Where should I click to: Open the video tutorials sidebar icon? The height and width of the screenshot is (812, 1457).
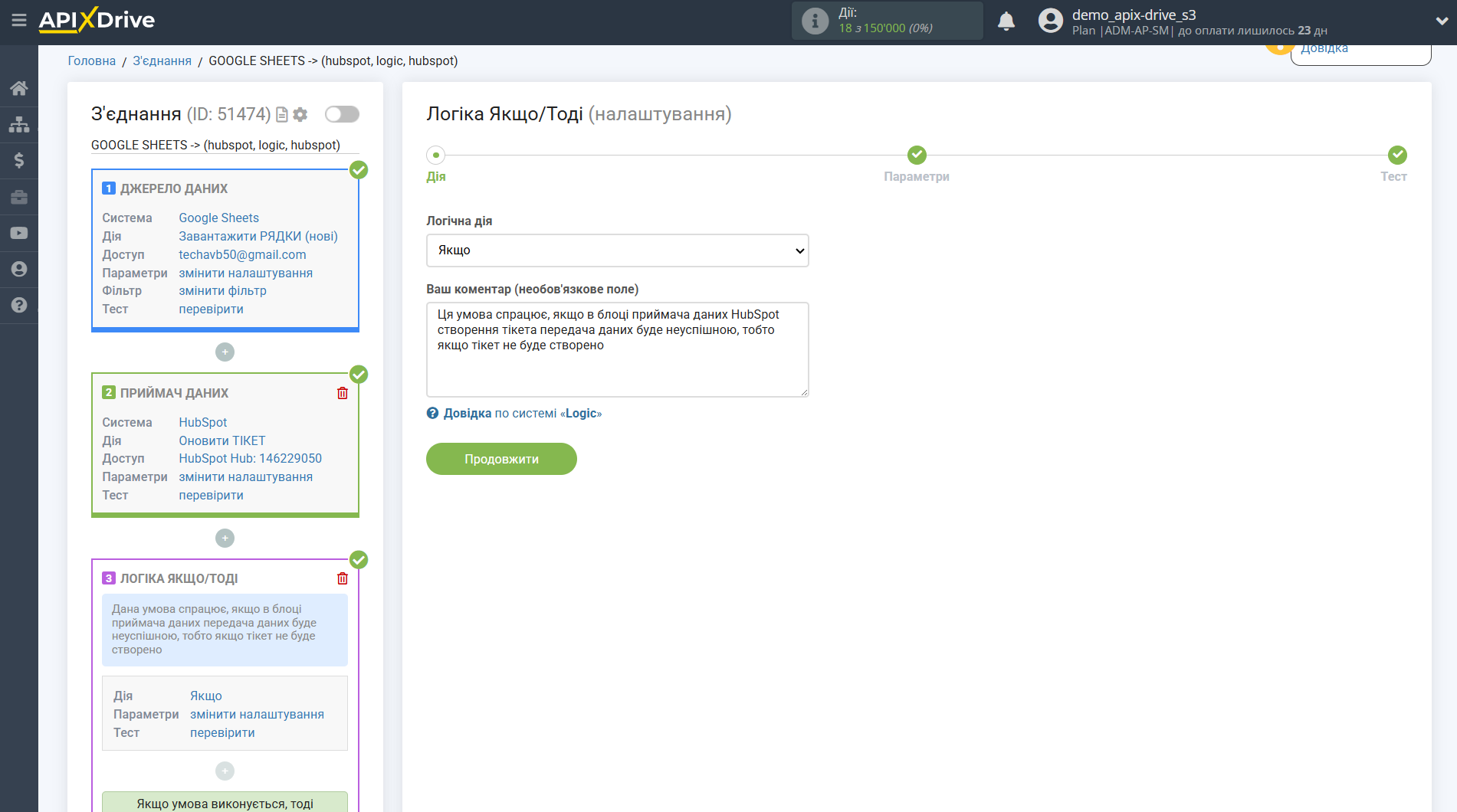pos(19,233)
